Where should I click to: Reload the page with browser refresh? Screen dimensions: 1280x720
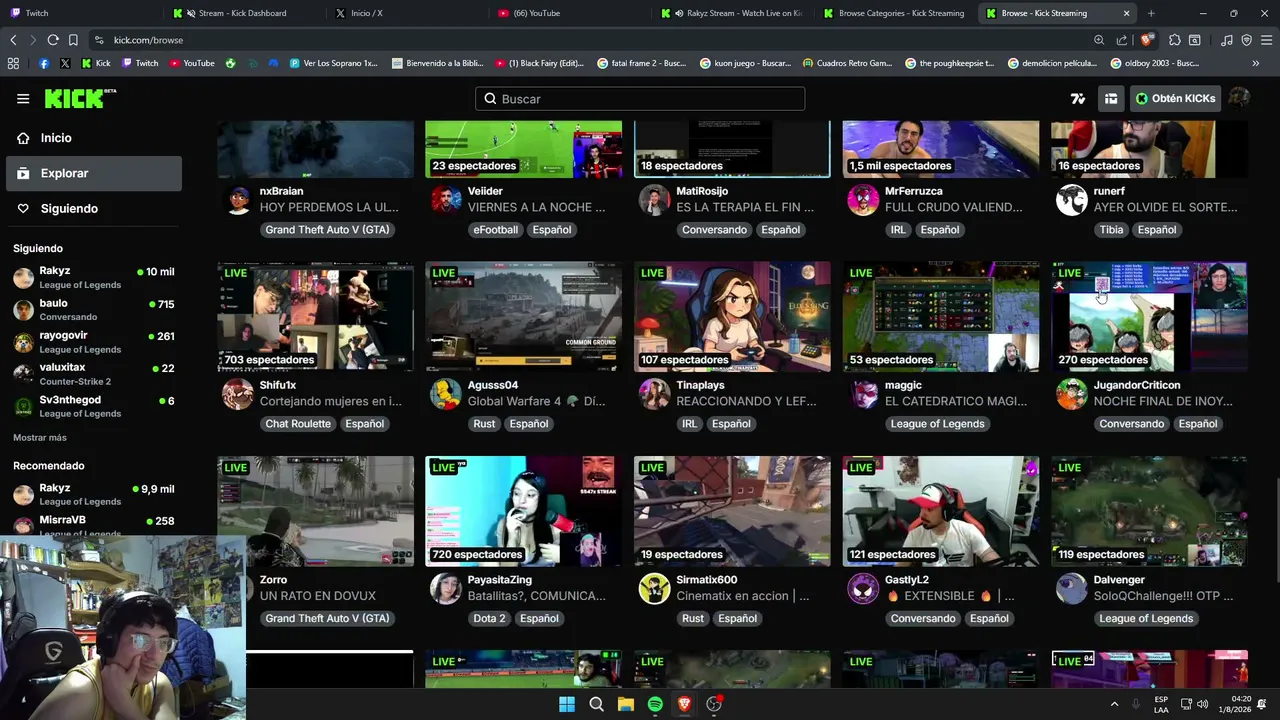point(53,40)
